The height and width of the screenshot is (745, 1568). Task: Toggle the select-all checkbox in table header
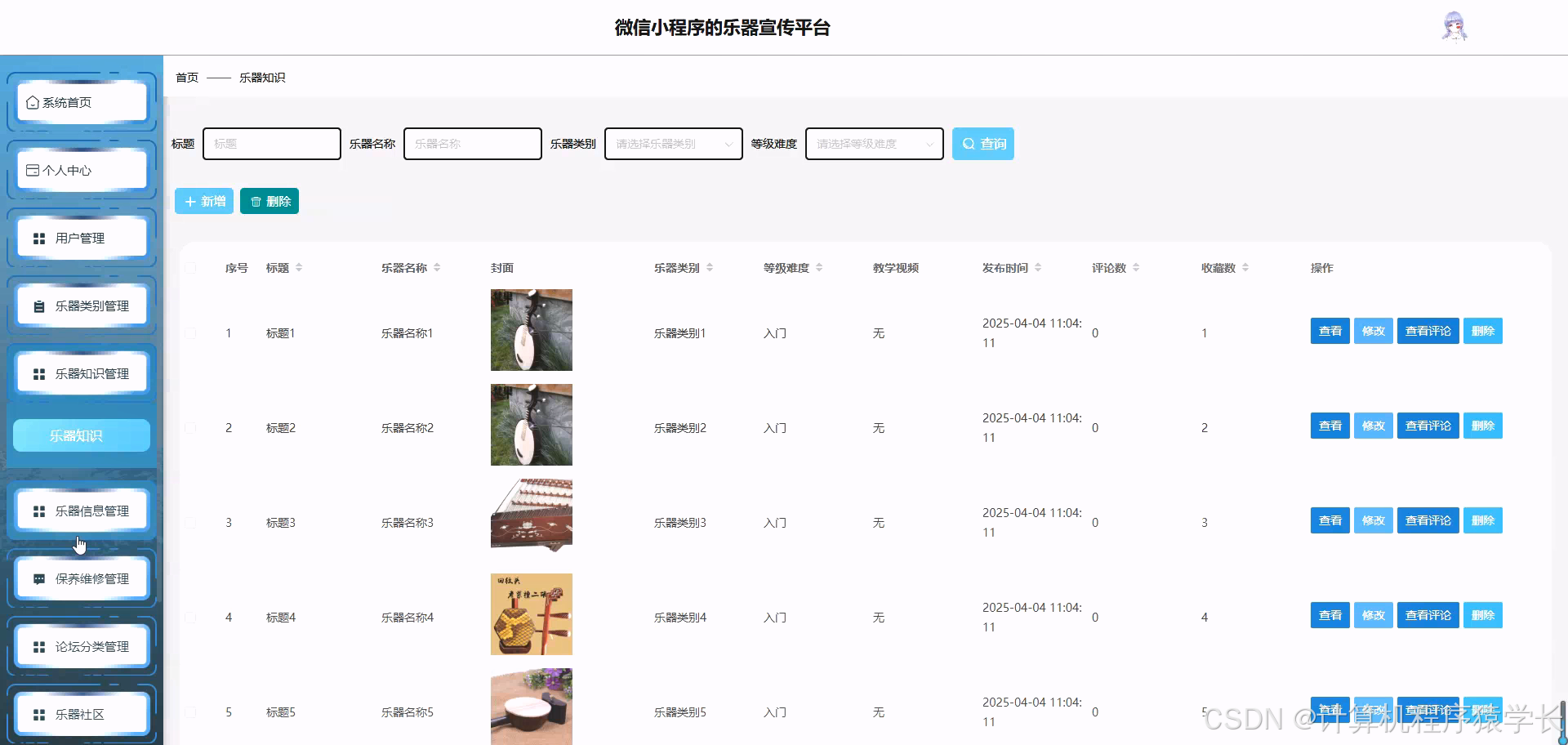pyautogui.click(x=192, y=267)
